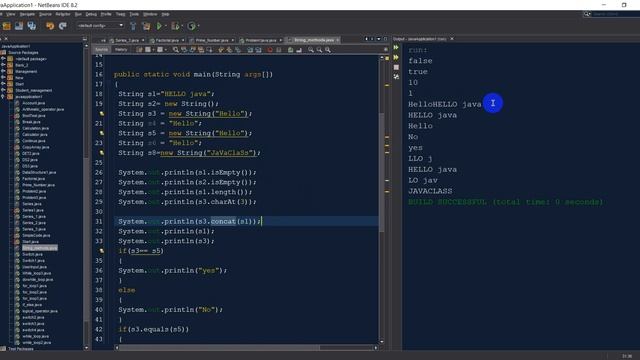Click the BUILD SUCCESSFUL output line
Viewport: 640px width, 360px height.
click(x=505, y=202)
